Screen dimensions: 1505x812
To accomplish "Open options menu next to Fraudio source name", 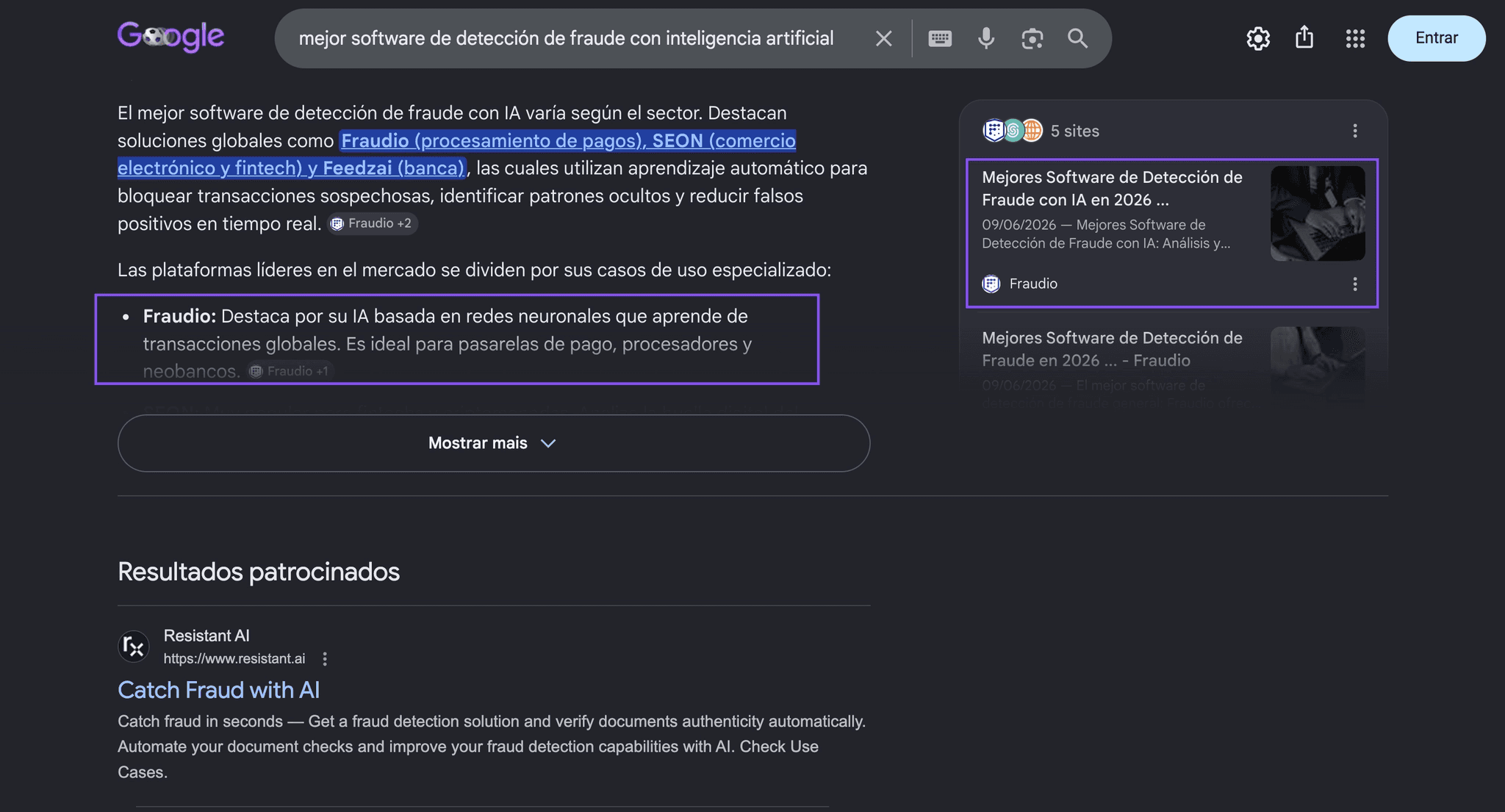I will pyautogui.click(x=1354, y=284).
